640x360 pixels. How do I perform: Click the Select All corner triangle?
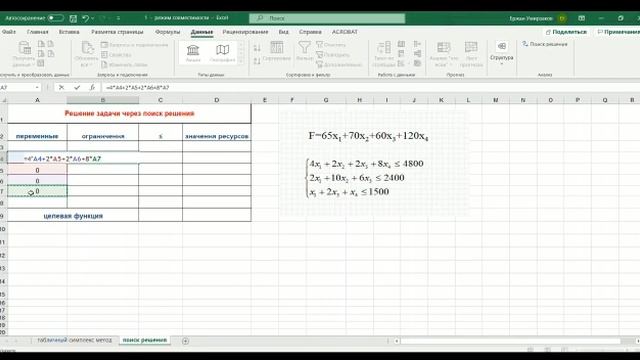point(4,100)
